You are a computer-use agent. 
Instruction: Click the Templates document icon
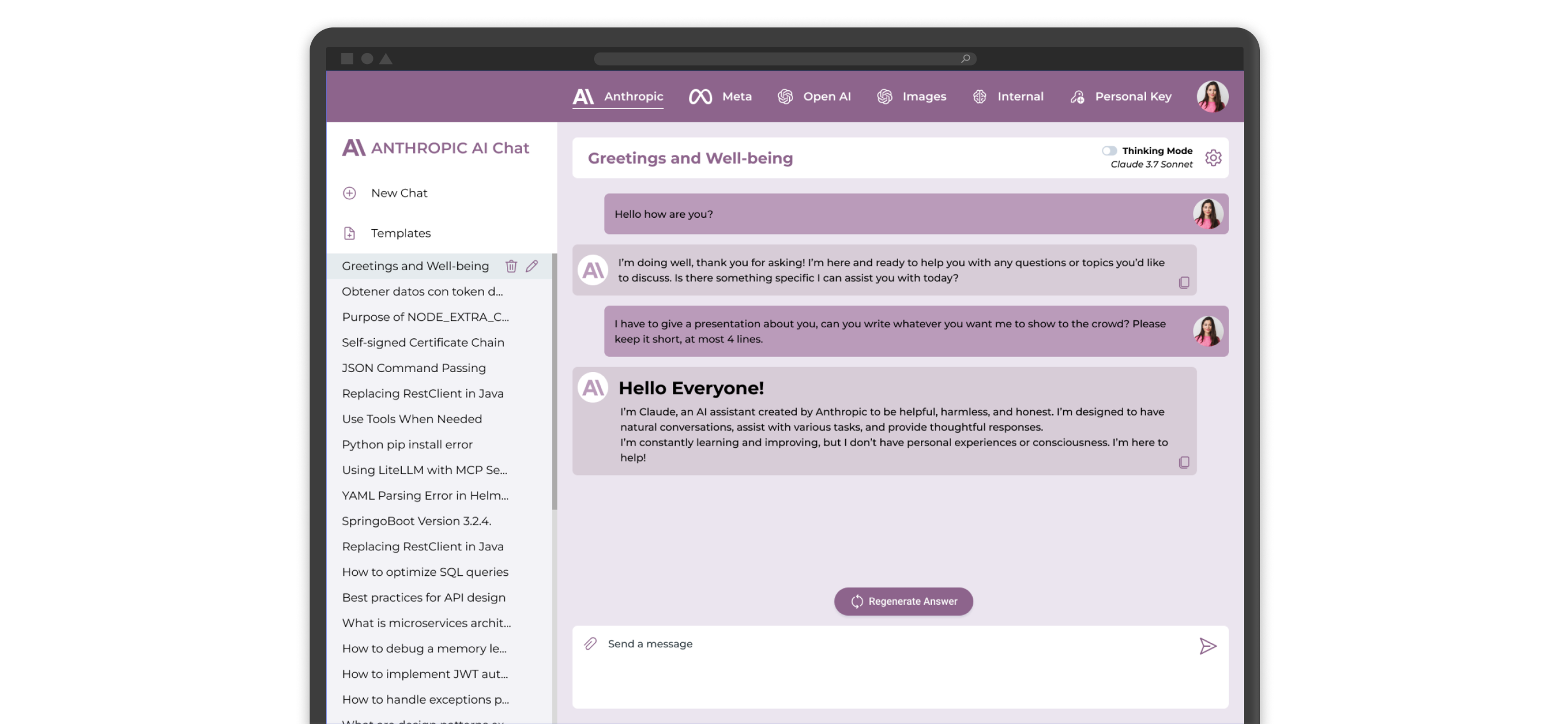(350, 233)
